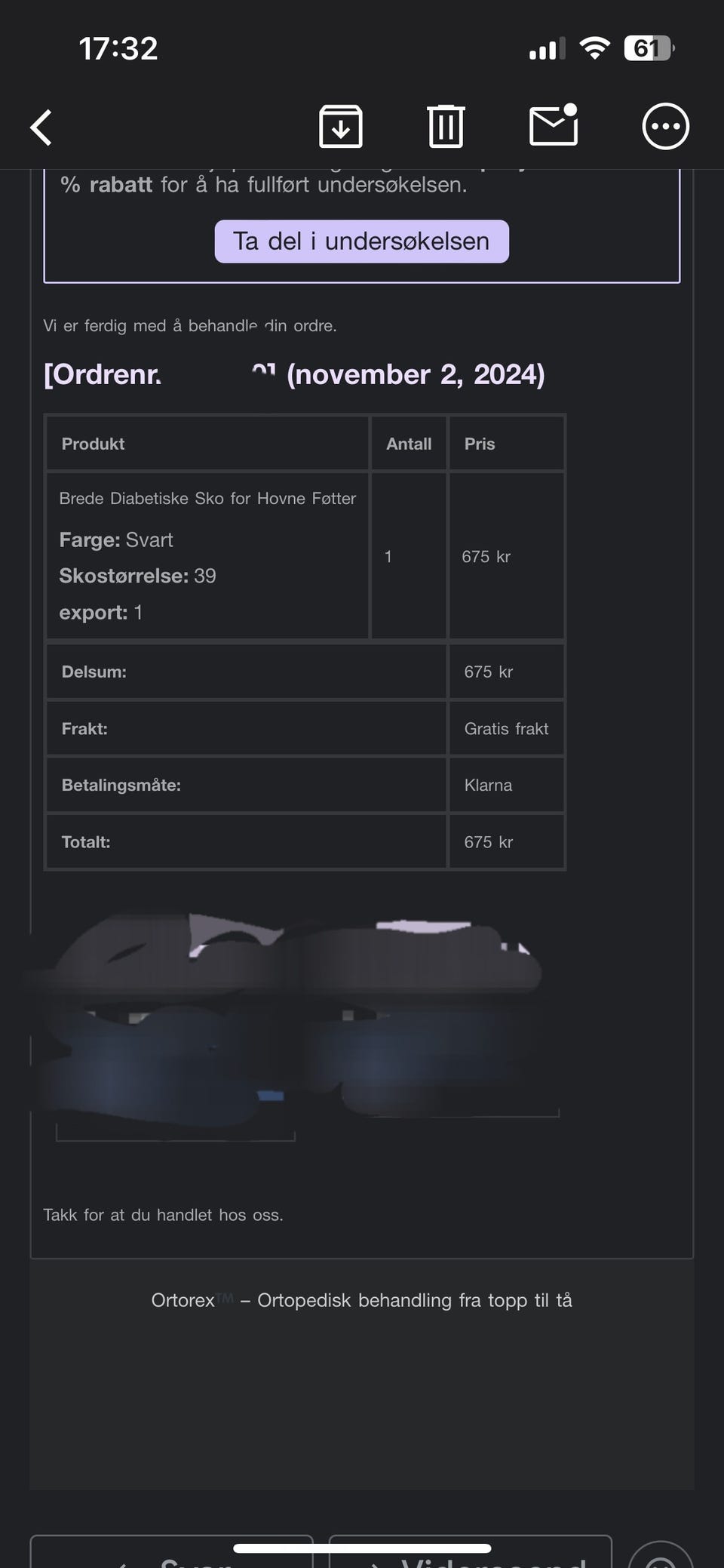Viewport: 724px width, 1568px height.
Task: Mark email as unread icon
Action: click(x=554, y=125)
